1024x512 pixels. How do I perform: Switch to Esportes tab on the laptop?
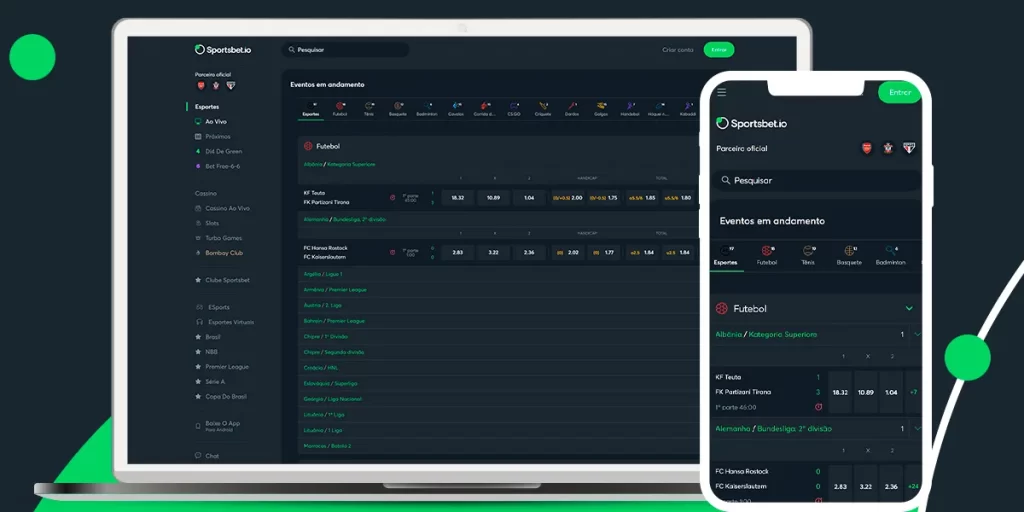coord(311,109)
